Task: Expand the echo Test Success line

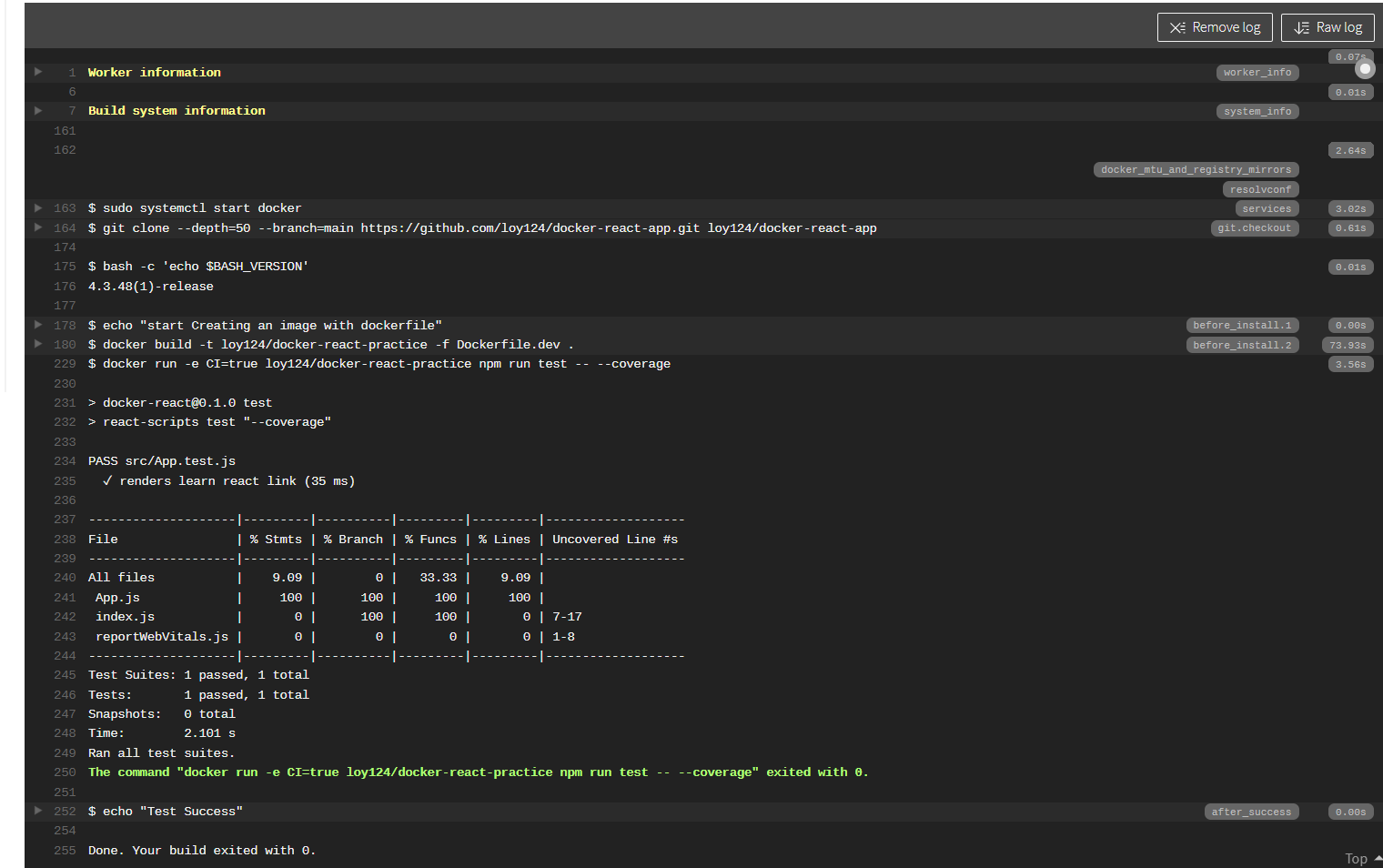Action: click(38, 810)
